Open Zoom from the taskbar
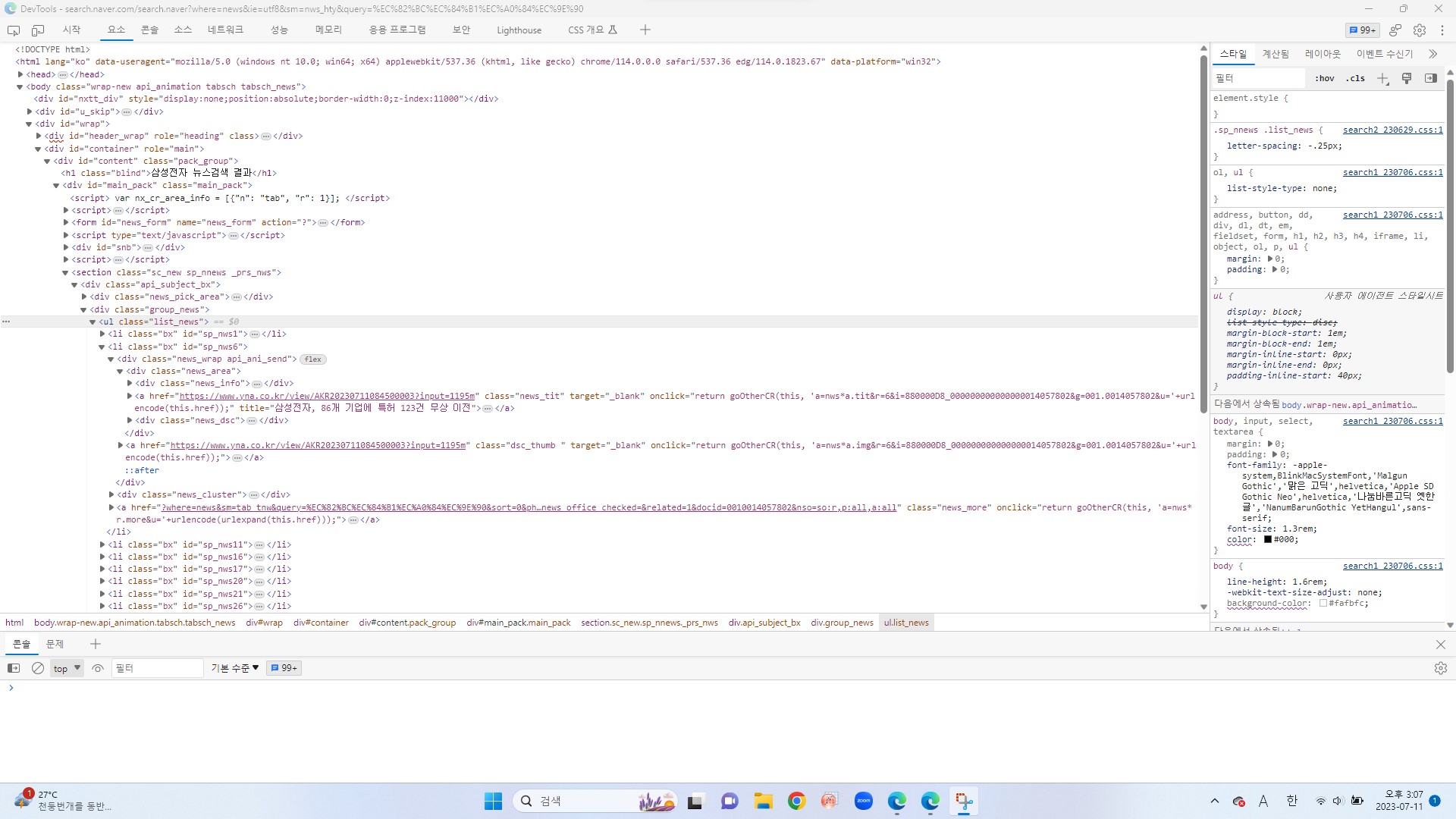The width and height of the screenshot is (1456, 819). tap(863, 801)
